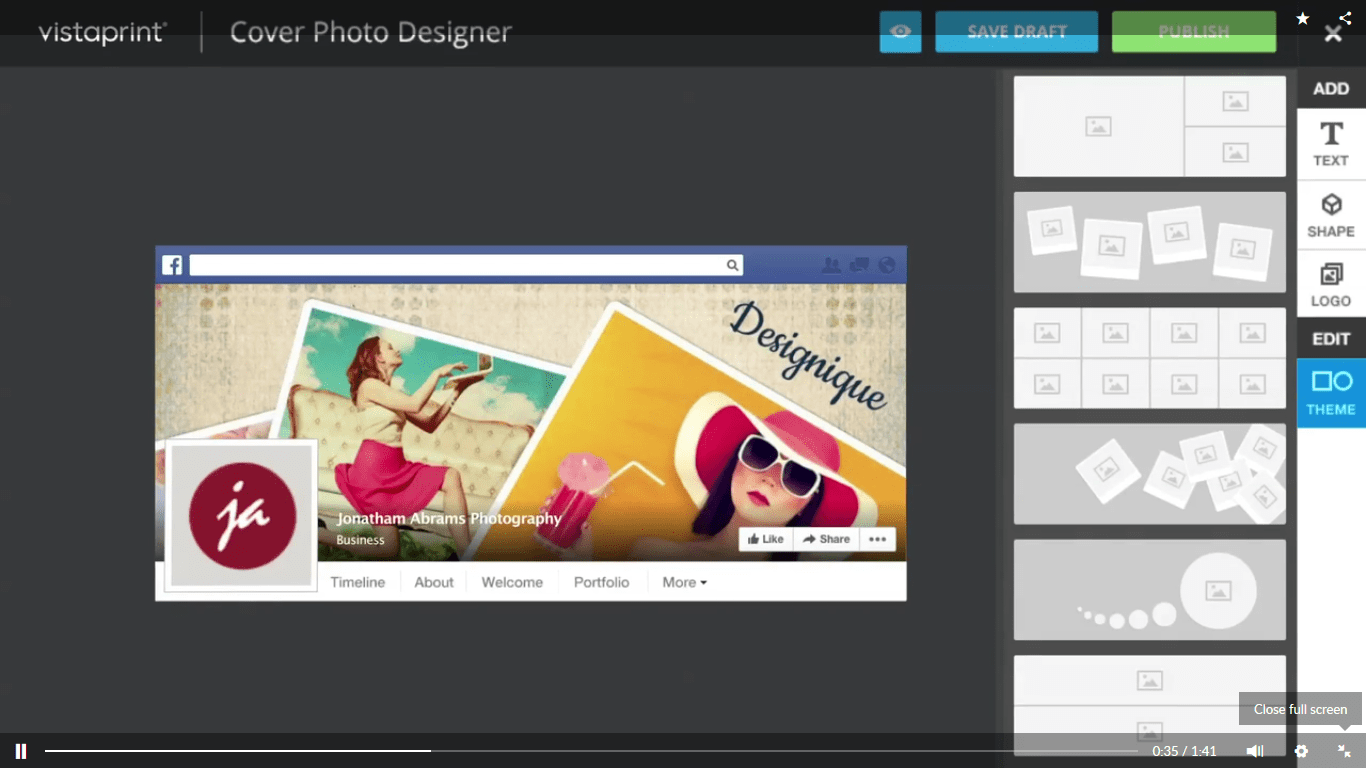Click the Facebook search field
This screenshot has width=1366, height=768.
pos(466,265)
